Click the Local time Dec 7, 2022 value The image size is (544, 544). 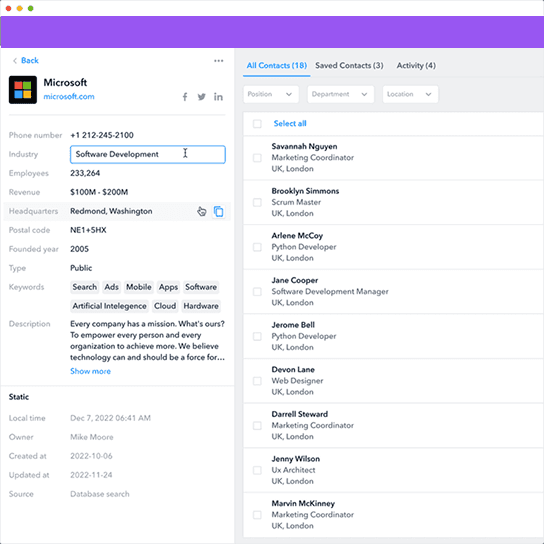coord(110,418)
